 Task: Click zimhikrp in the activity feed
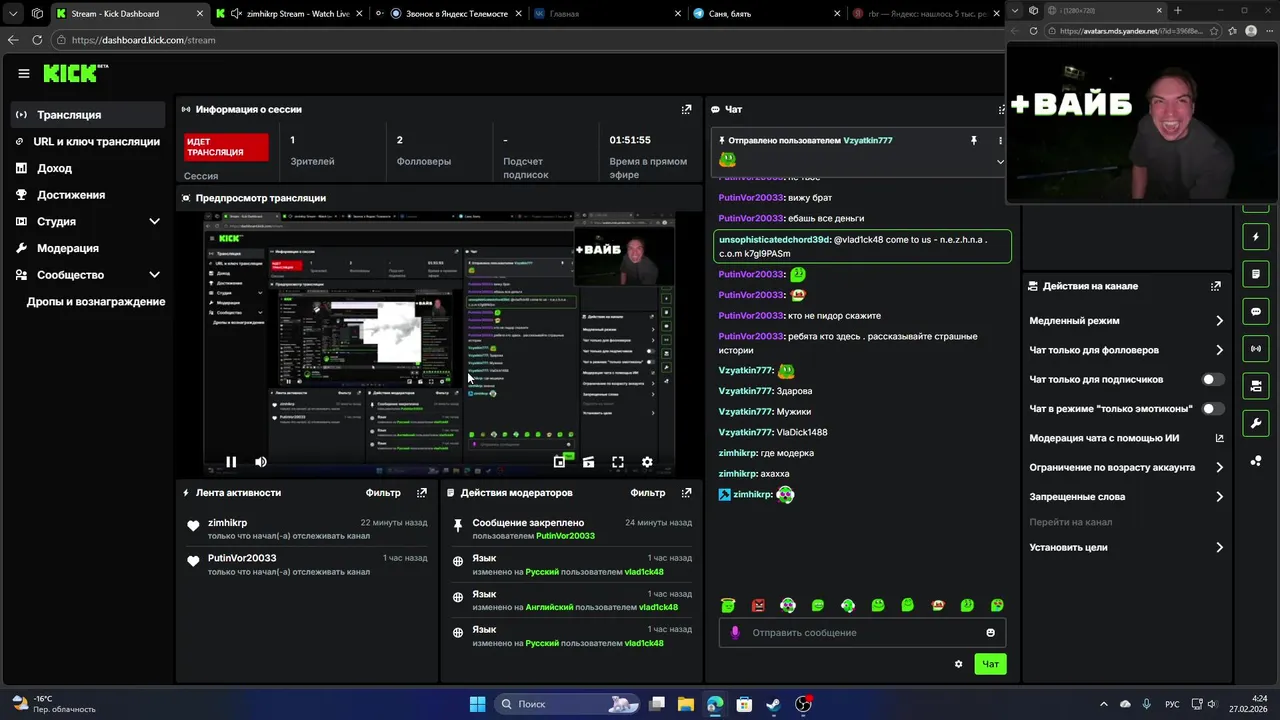click(227, 523)
